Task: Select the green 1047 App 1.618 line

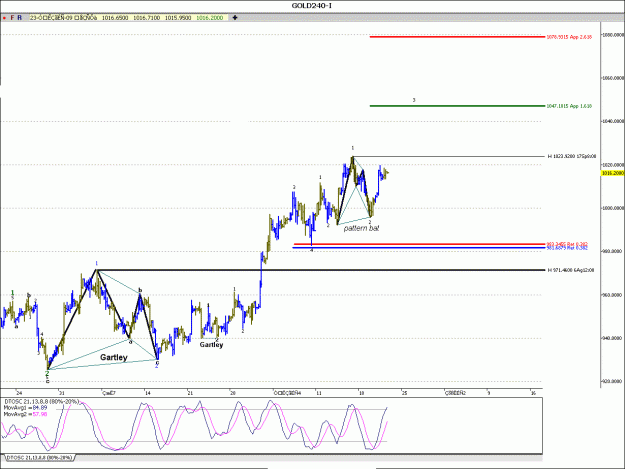Action: 457,106
